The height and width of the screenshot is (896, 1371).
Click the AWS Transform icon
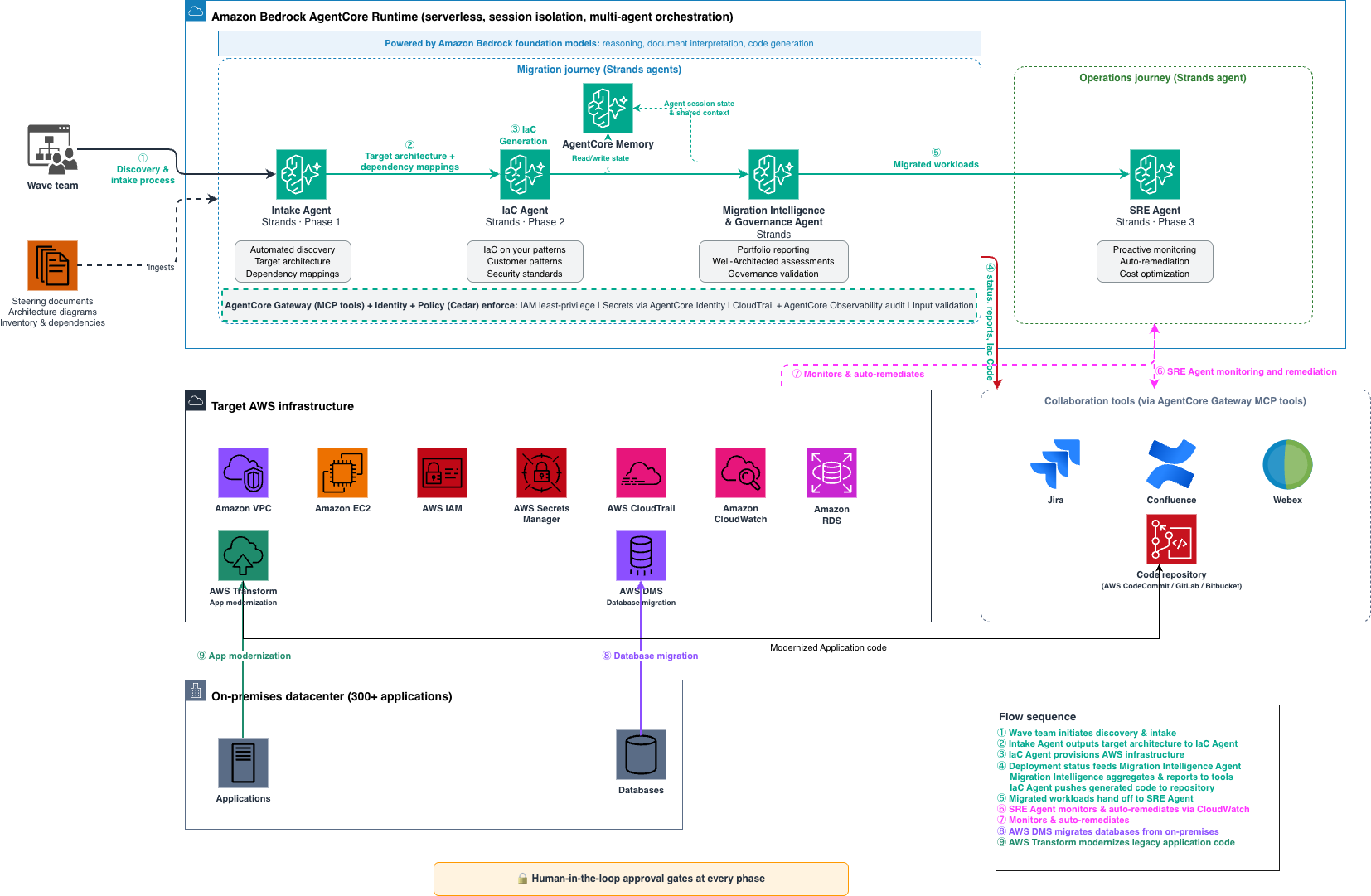coord(243,555)
